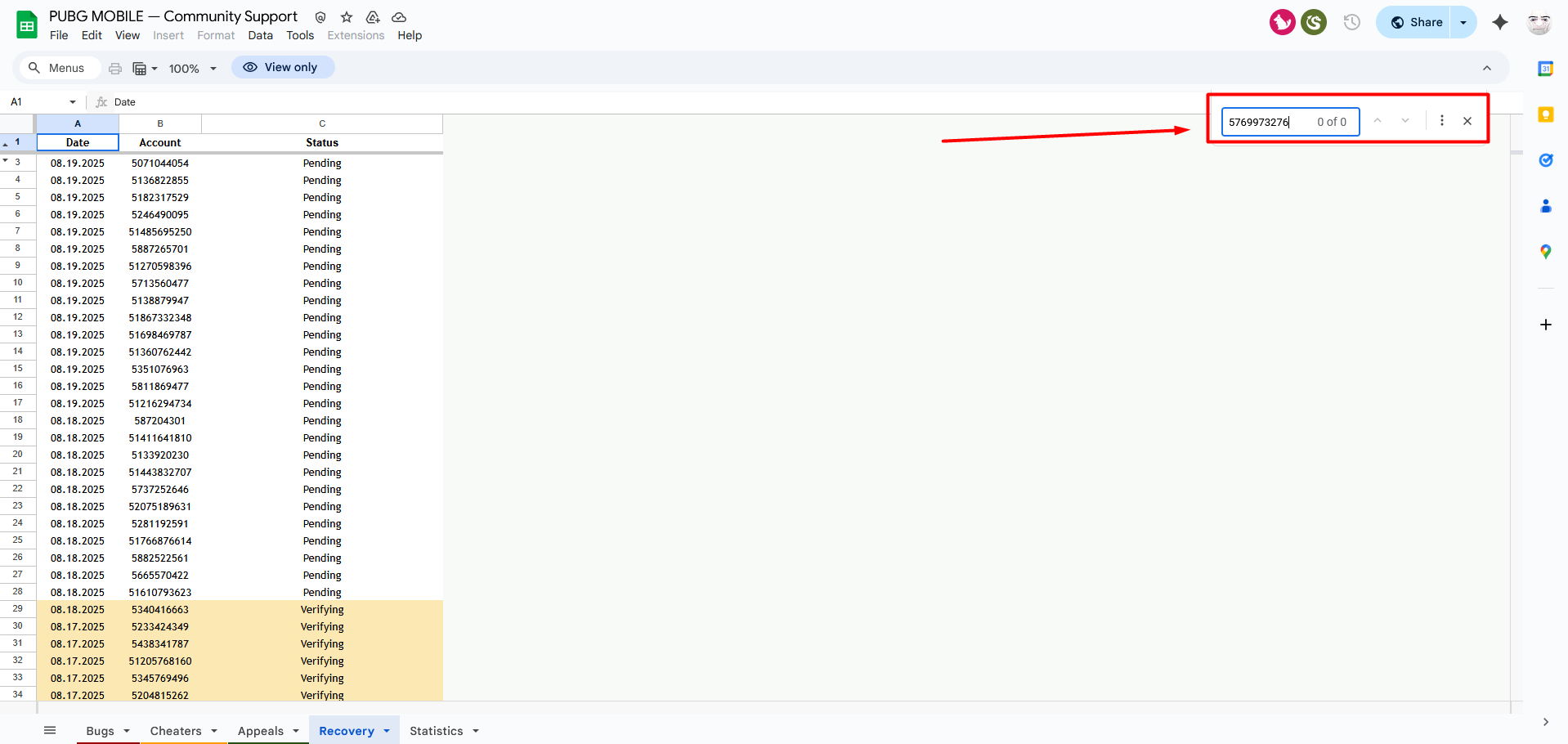Open the name box dropdown arrow

click(x=73, y=102)
